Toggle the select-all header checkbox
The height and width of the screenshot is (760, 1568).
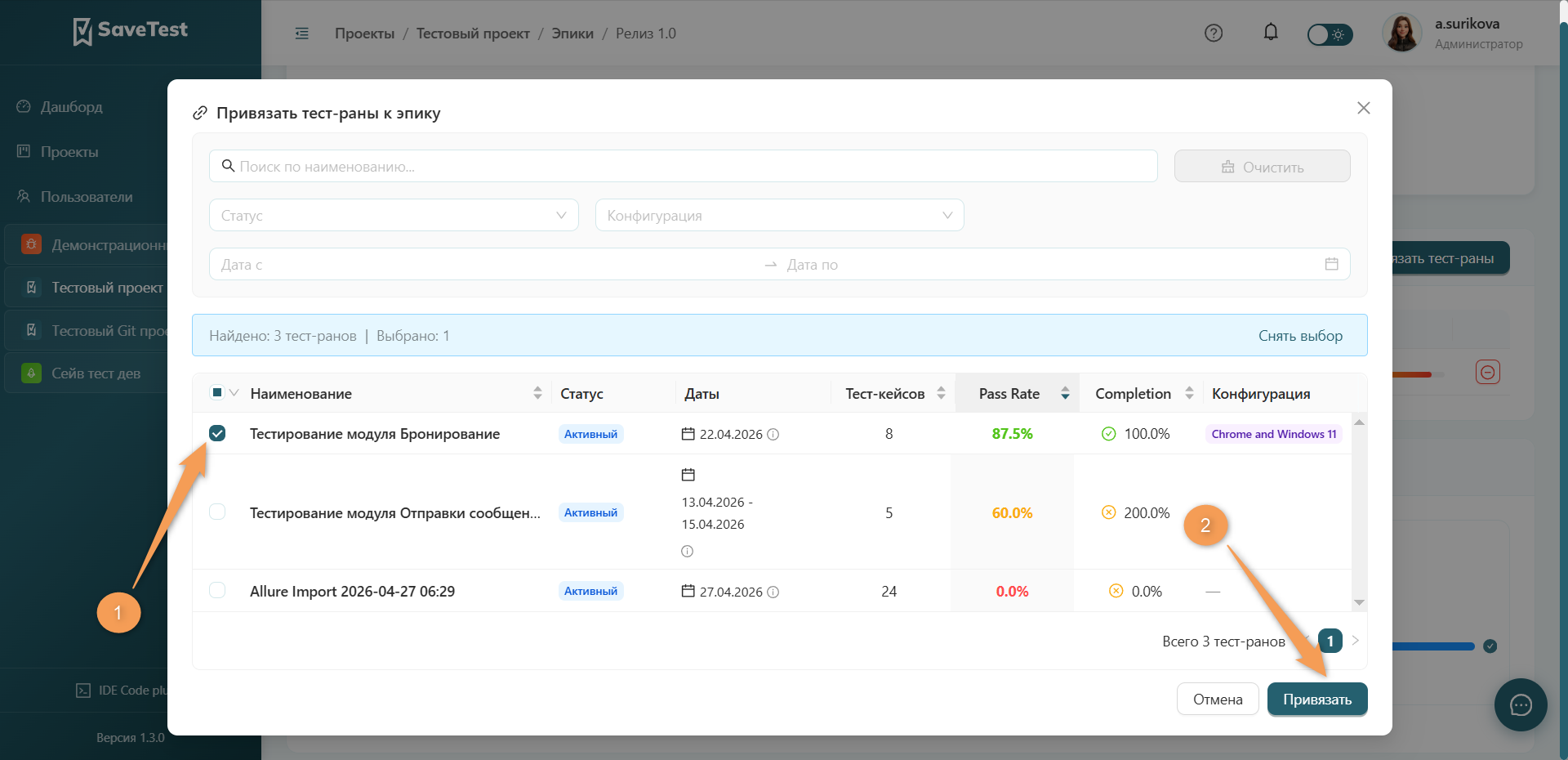(216, 392)
